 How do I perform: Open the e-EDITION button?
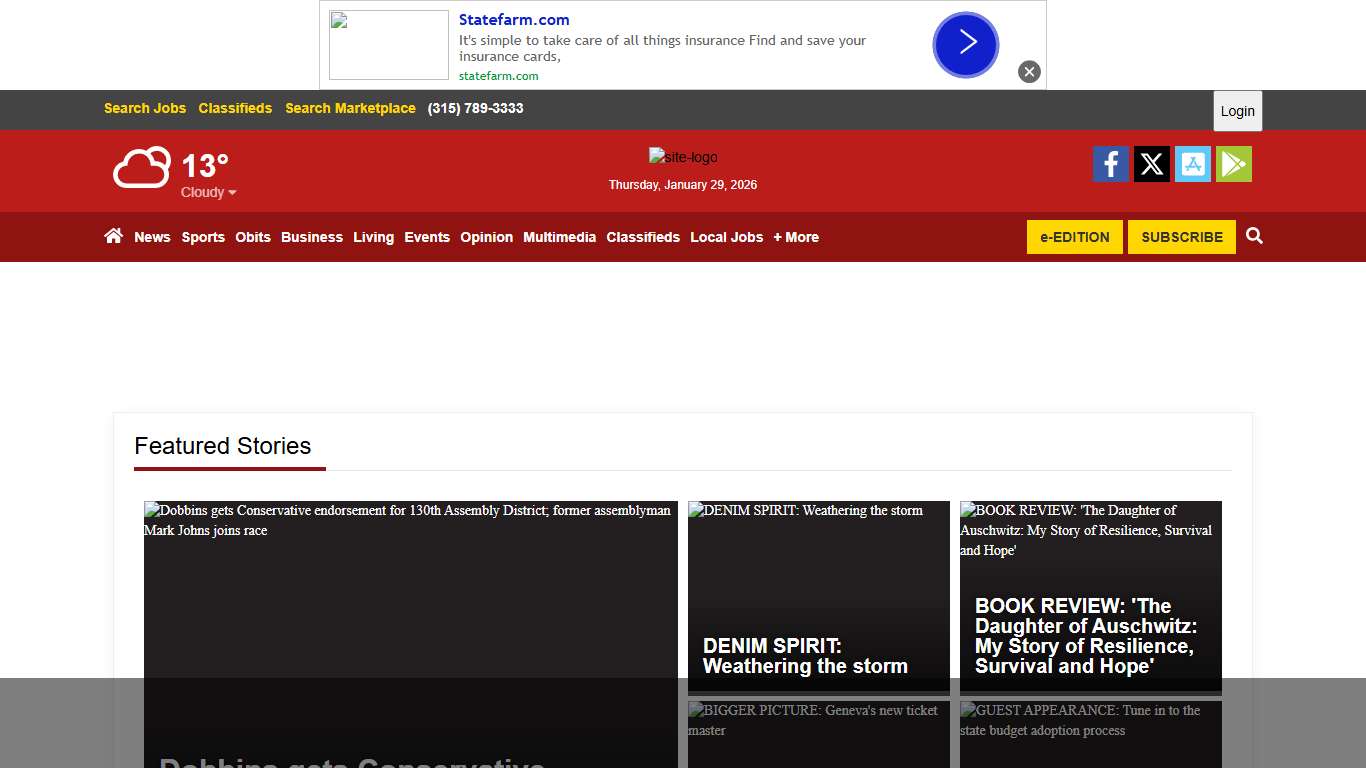tap(1074, 237)
